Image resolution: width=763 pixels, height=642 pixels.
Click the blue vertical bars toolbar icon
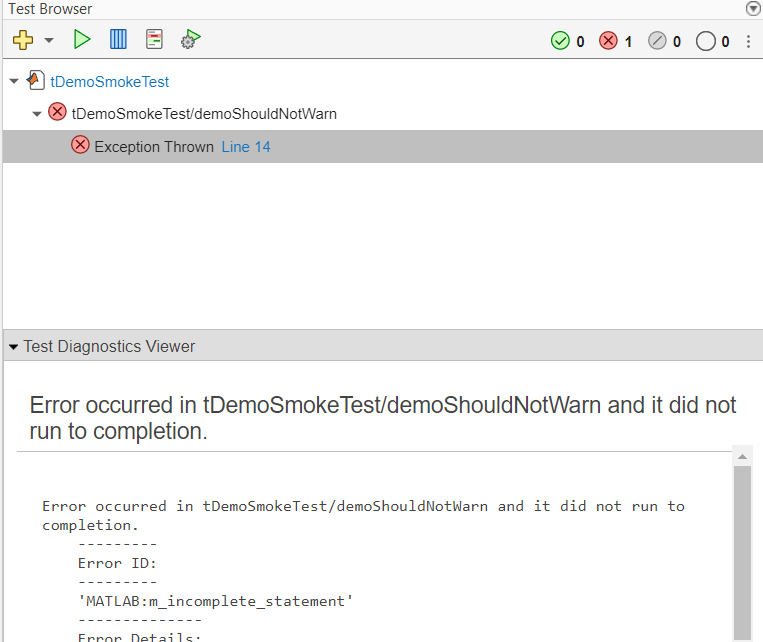pyautogui.click(x=118, y=40)
